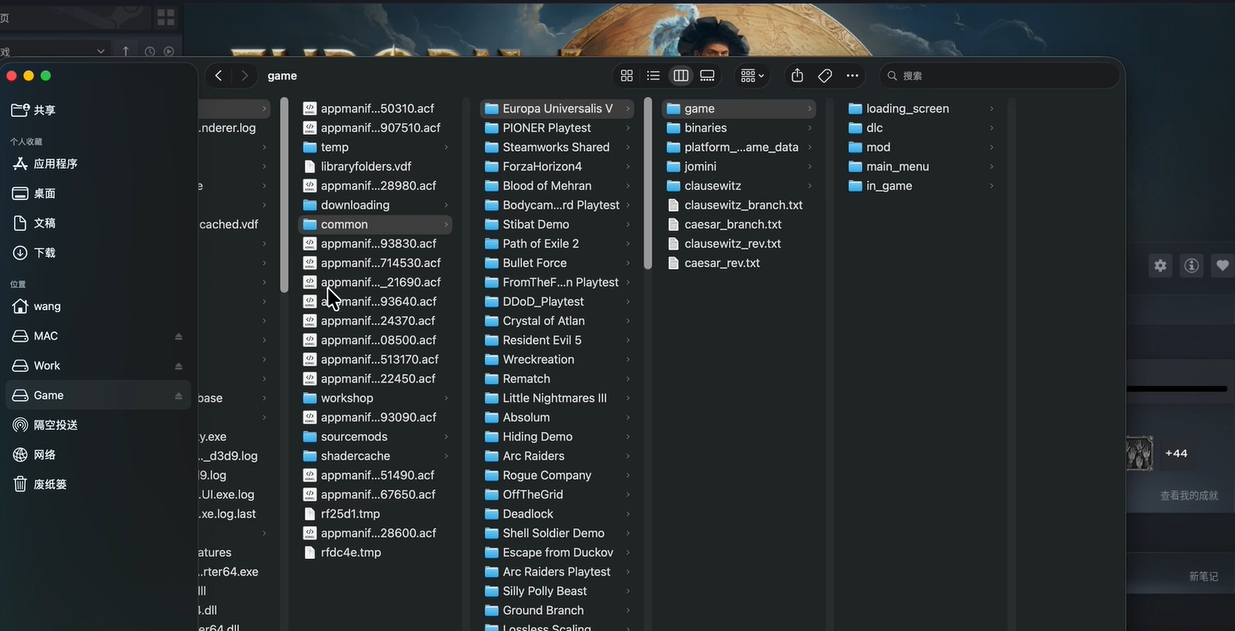Image resolution: width=1235 pixels, height=631 pixels.
Task: Eject the MAC volume in sidebar
Action: [x=179, y=336]
